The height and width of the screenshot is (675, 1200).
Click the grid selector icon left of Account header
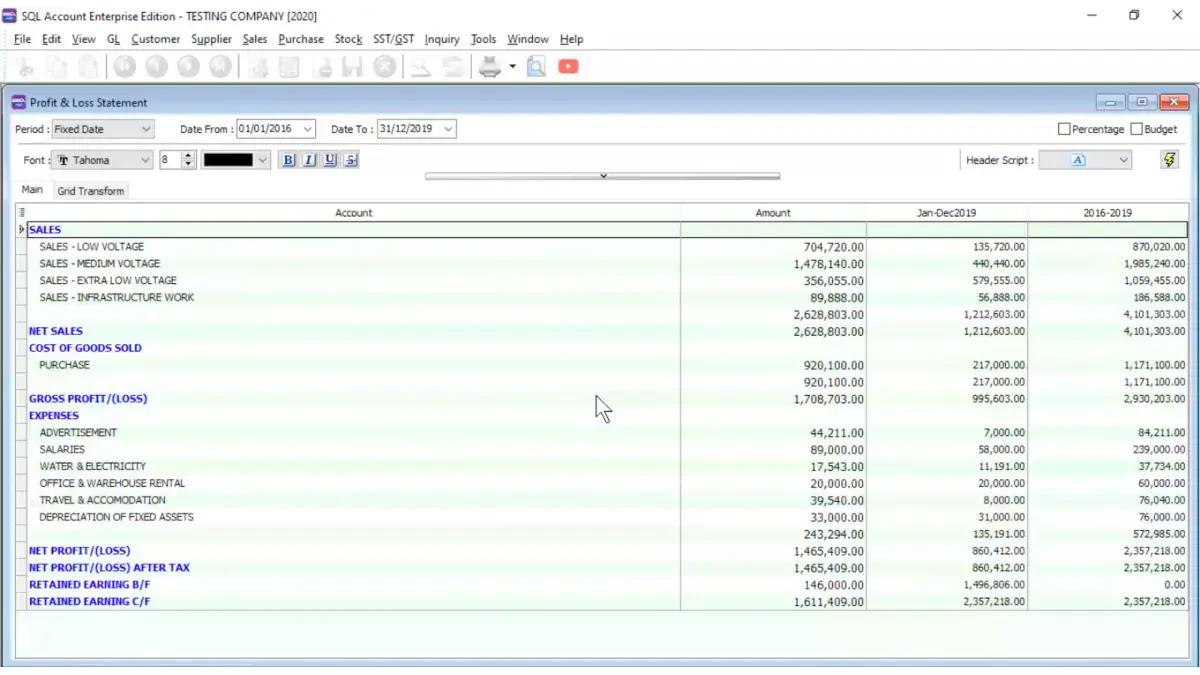(x=22, y=213)
